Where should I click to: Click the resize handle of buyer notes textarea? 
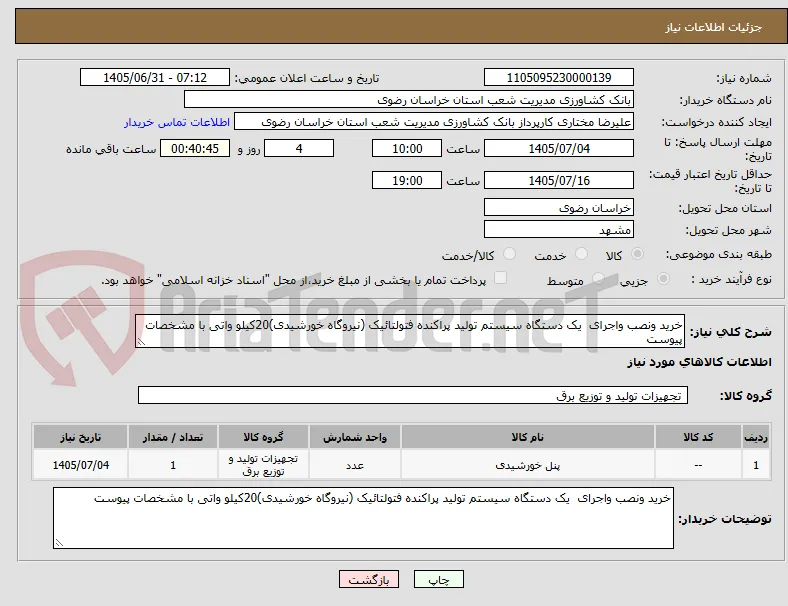59,543
